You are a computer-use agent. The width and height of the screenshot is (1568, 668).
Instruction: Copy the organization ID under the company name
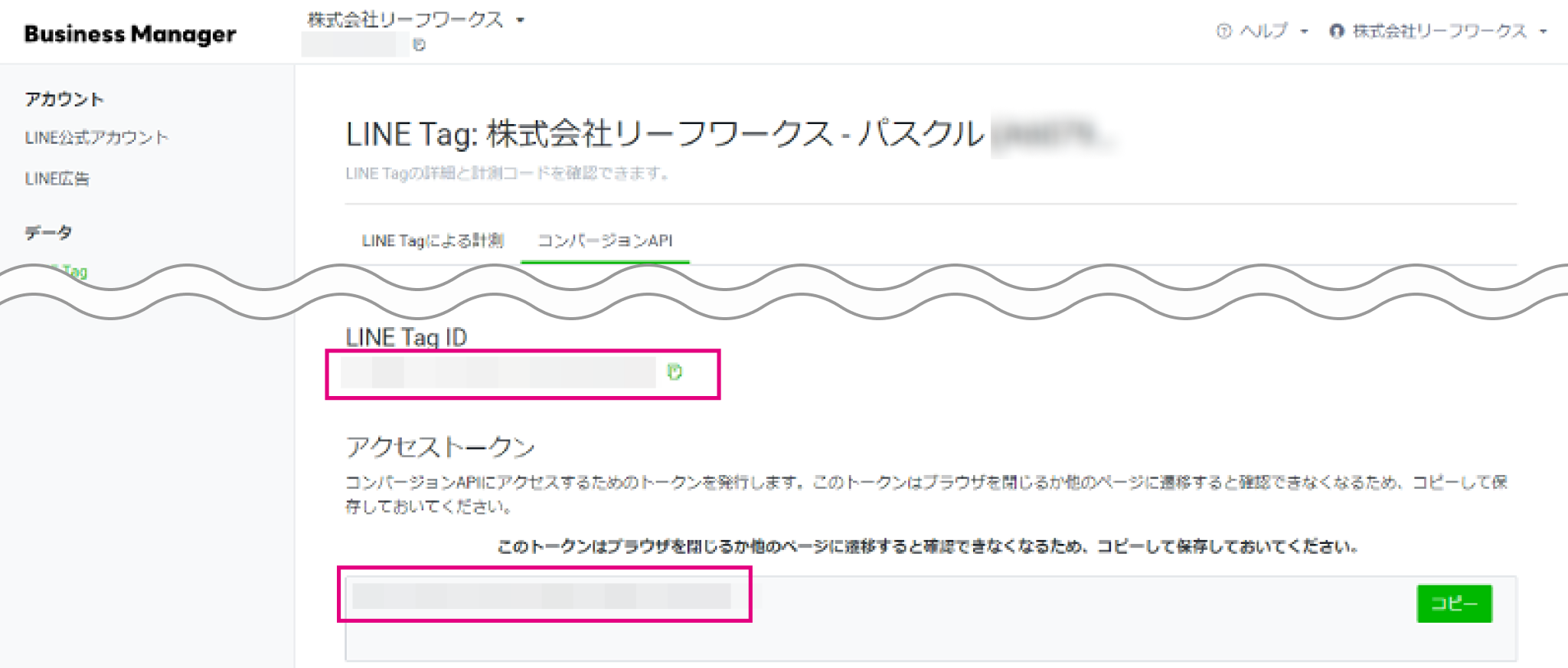coord(419,45)
